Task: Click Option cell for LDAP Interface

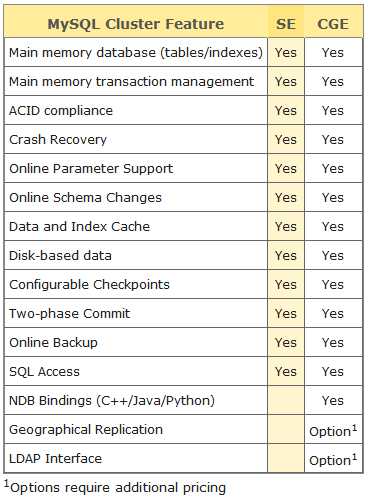Action: click(333, 459)
